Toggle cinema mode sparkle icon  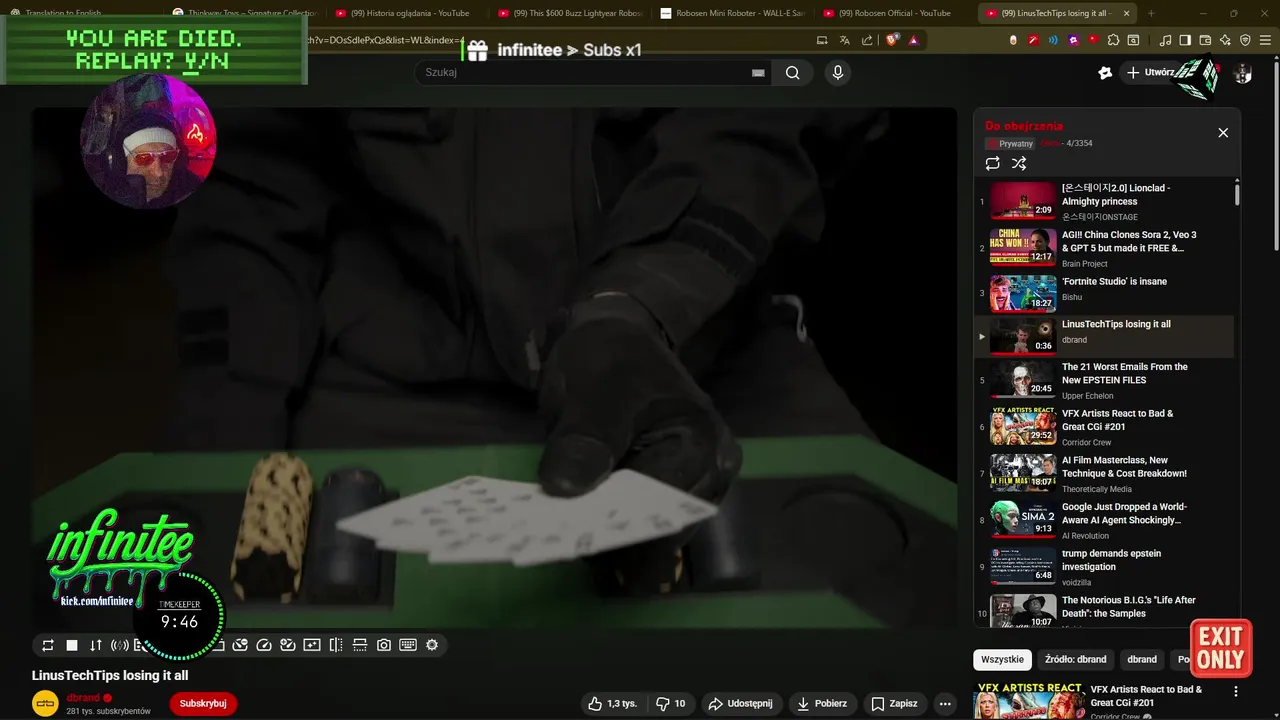pos(312,645)
